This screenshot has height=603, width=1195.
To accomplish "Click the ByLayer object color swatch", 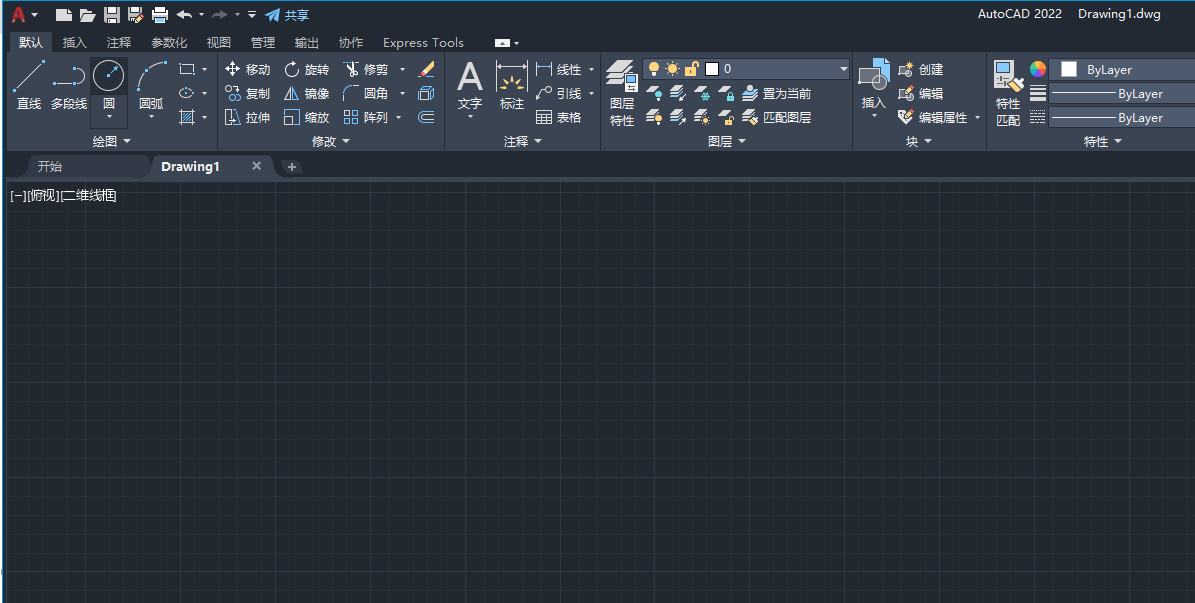I will (1069, 69).
